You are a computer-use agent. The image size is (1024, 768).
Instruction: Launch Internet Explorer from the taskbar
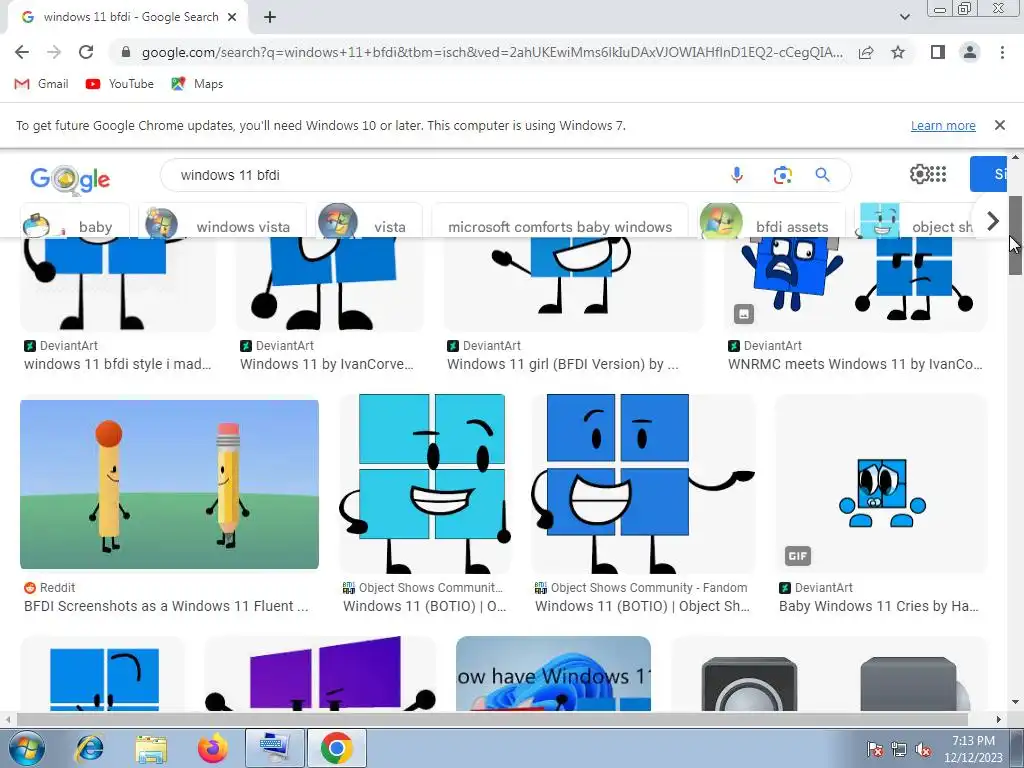(x=89, y=748)
